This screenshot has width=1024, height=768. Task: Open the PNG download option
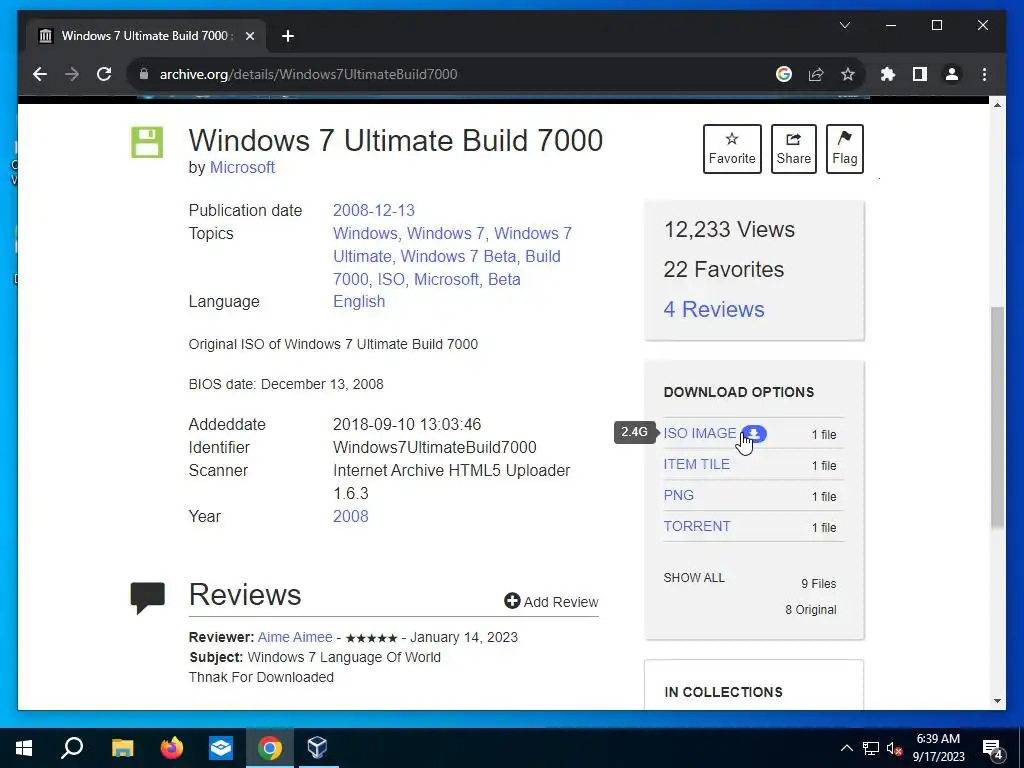(679, 495)
